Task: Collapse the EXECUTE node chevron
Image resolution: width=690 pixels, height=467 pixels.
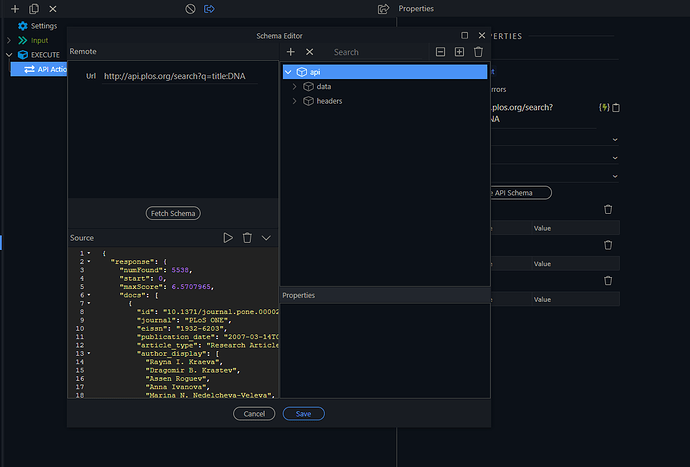Action: click(9, 55)
